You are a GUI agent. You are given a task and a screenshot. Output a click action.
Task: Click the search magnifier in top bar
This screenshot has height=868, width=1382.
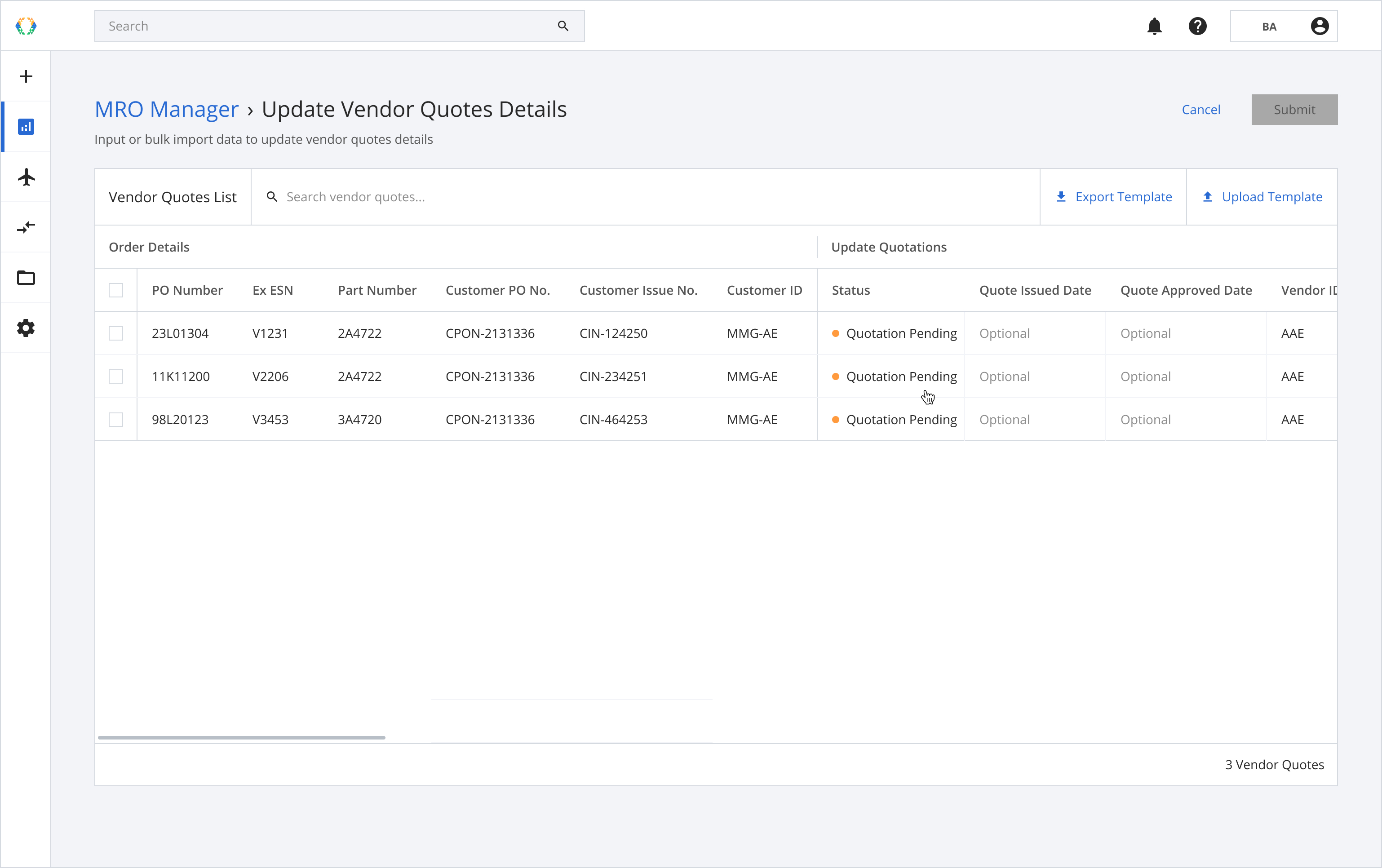point(563,26)
